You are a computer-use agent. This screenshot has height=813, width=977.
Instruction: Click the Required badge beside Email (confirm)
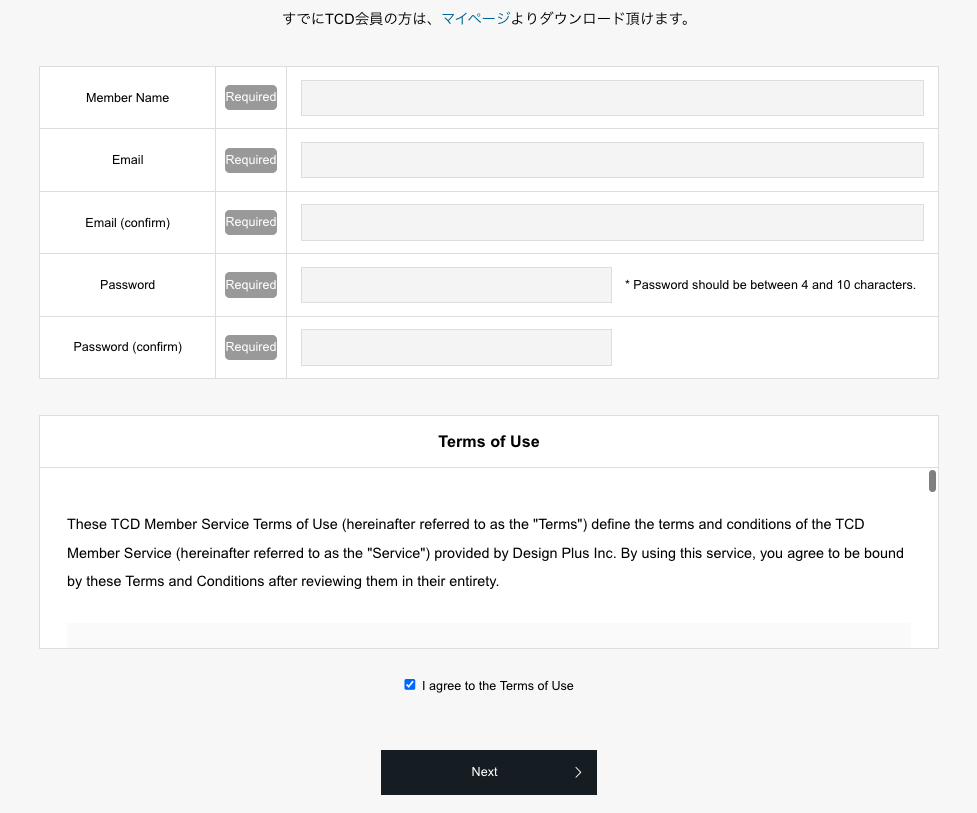pyautogui.click(x=250, y=222)
